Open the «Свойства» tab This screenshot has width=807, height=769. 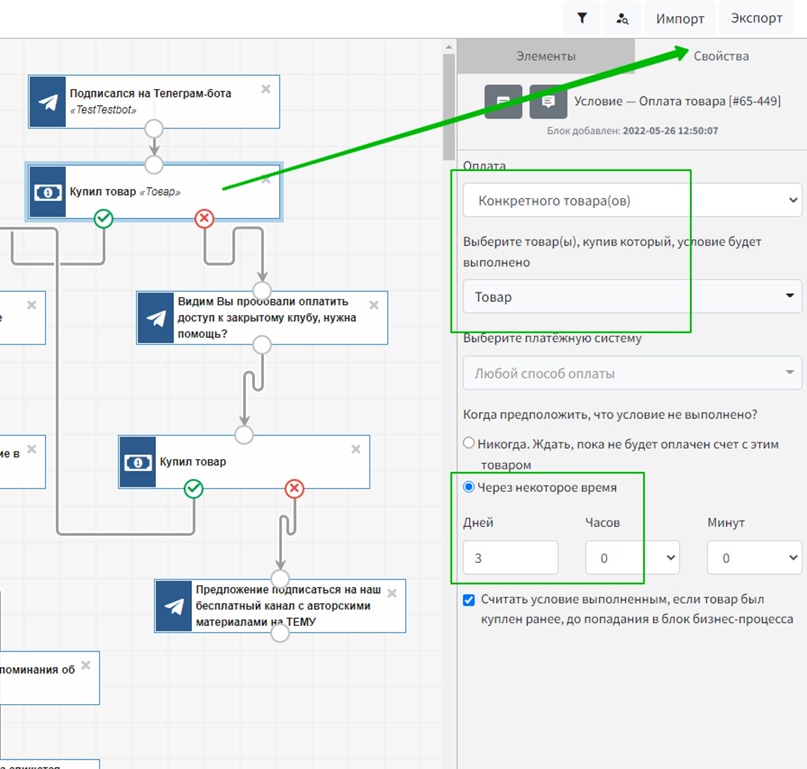click(x=721, y=56)
